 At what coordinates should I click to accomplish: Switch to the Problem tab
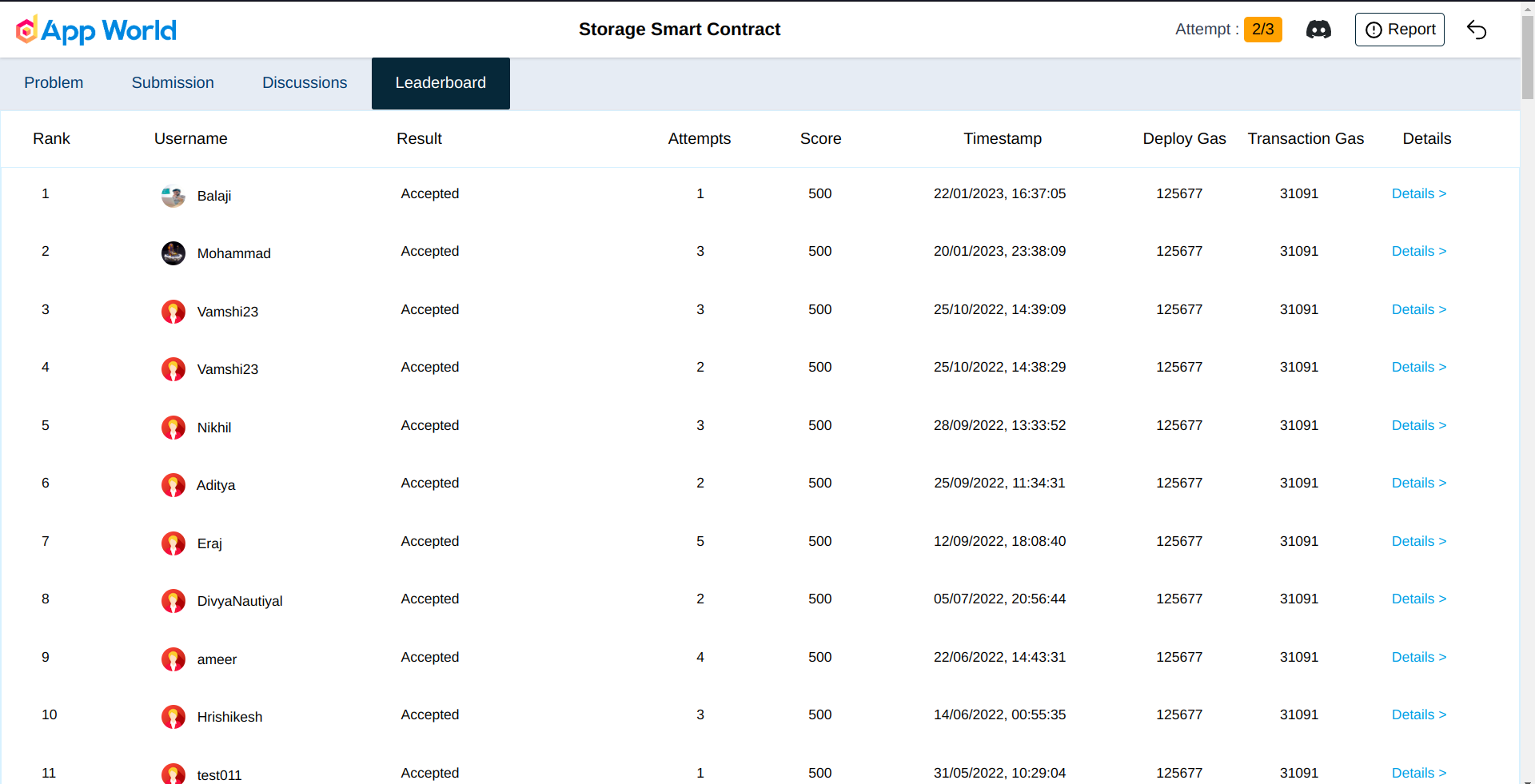(x=54, y=83)
